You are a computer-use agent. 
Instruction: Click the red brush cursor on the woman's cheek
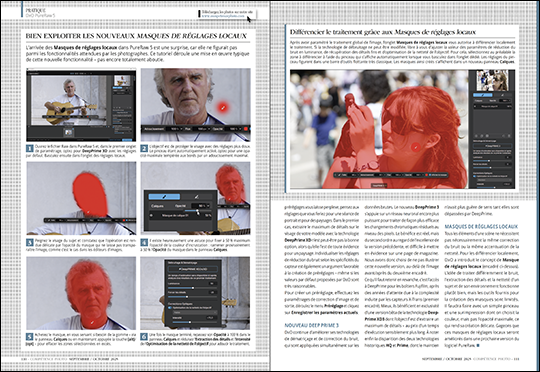coord(416,147)
